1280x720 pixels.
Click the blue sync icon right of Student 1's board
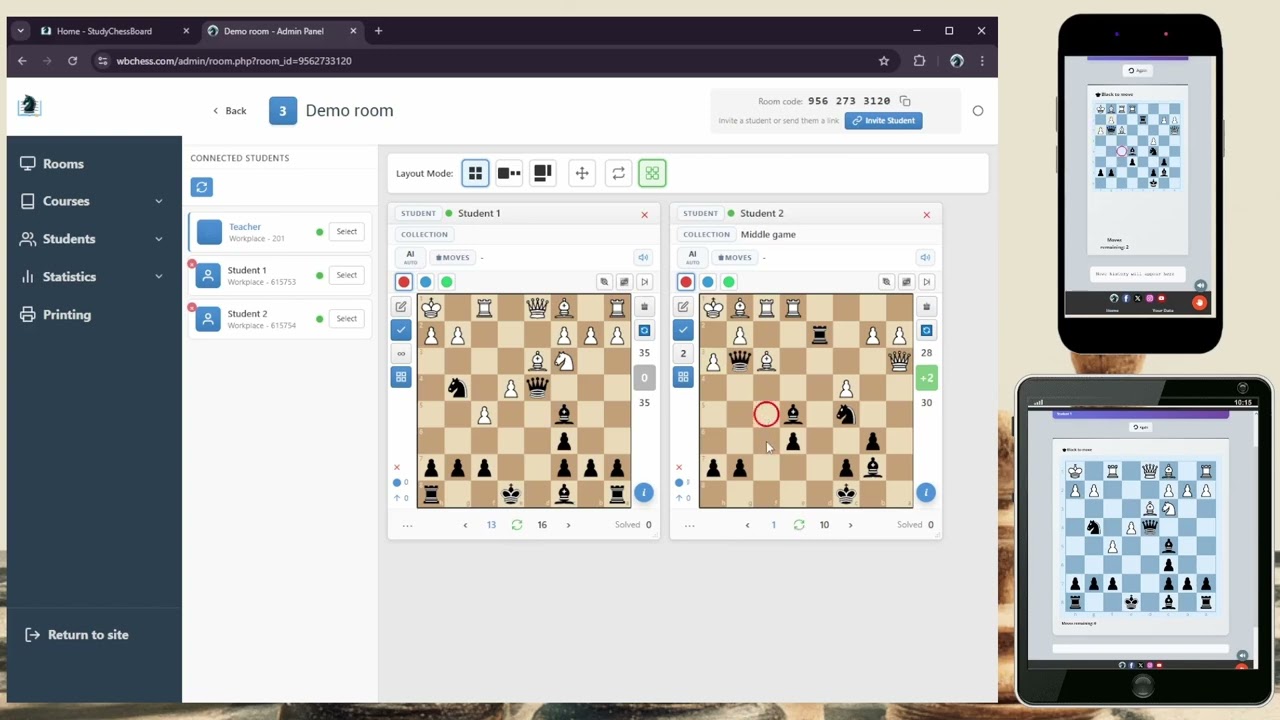644,330
